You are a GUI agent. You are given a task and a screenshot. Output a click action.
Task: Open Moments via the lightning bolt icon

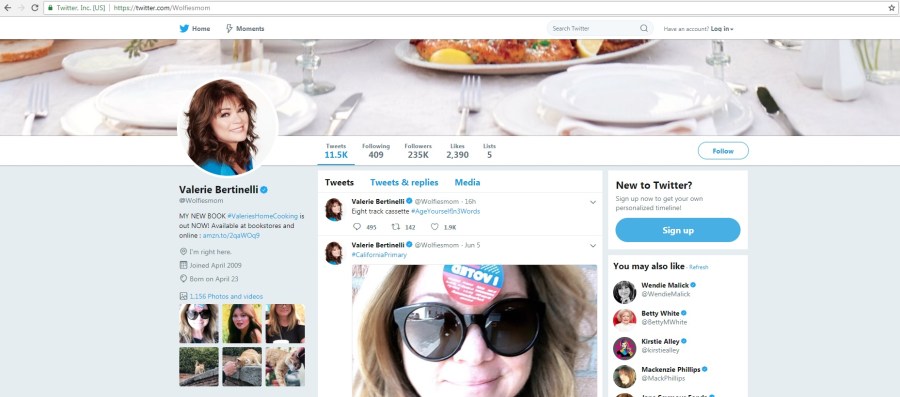pos(229,28)
